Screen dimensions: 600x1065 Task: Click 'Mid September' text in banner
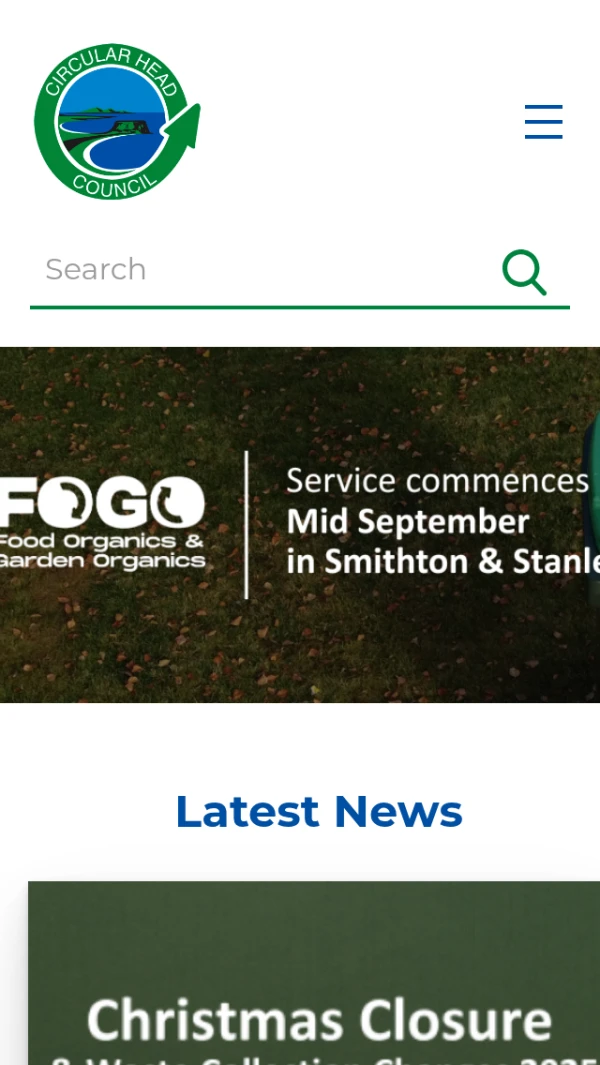point(408,522)
